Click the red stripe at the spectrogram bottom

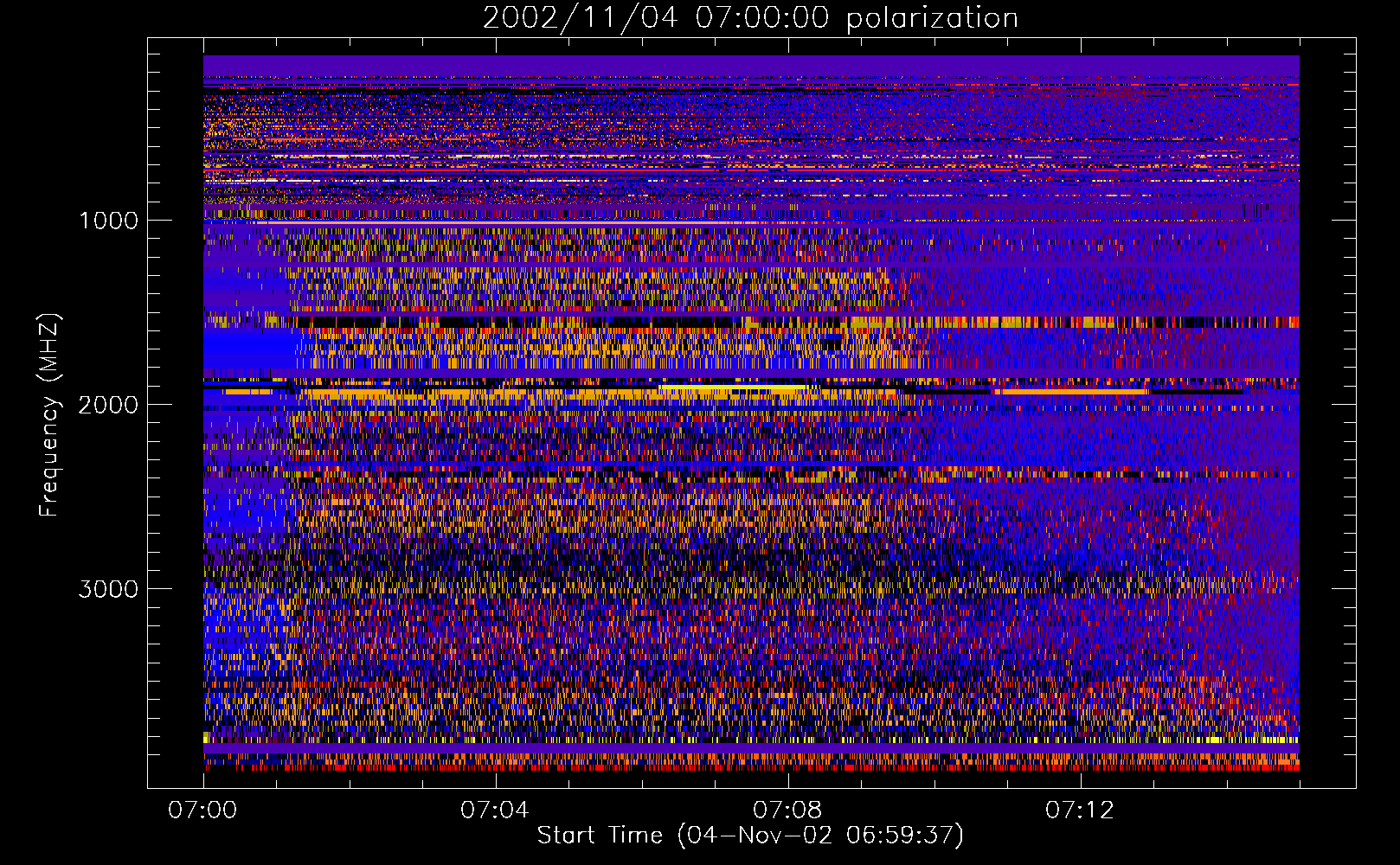click(751, 767)
